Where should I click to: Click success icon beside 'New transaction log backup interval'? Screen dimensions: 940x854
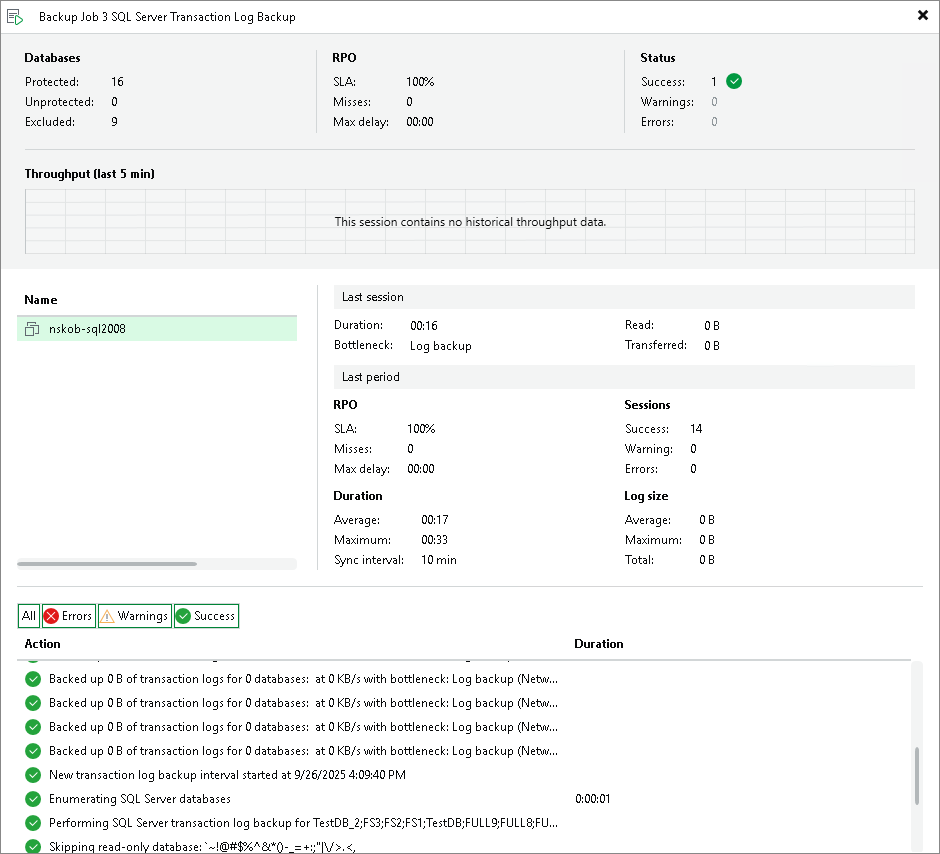pyautogui.click(x=33, y=775)
